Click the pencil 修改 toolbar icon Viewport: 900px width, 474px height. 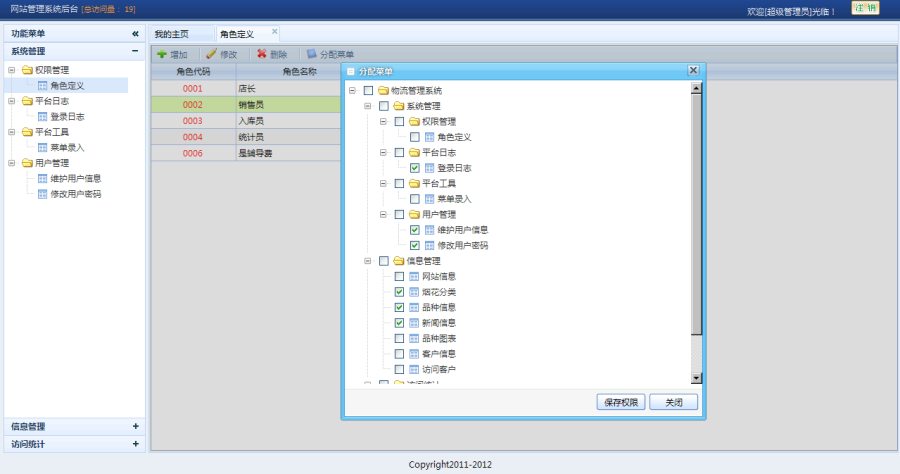pyautogui.click(x=211, y=54)
